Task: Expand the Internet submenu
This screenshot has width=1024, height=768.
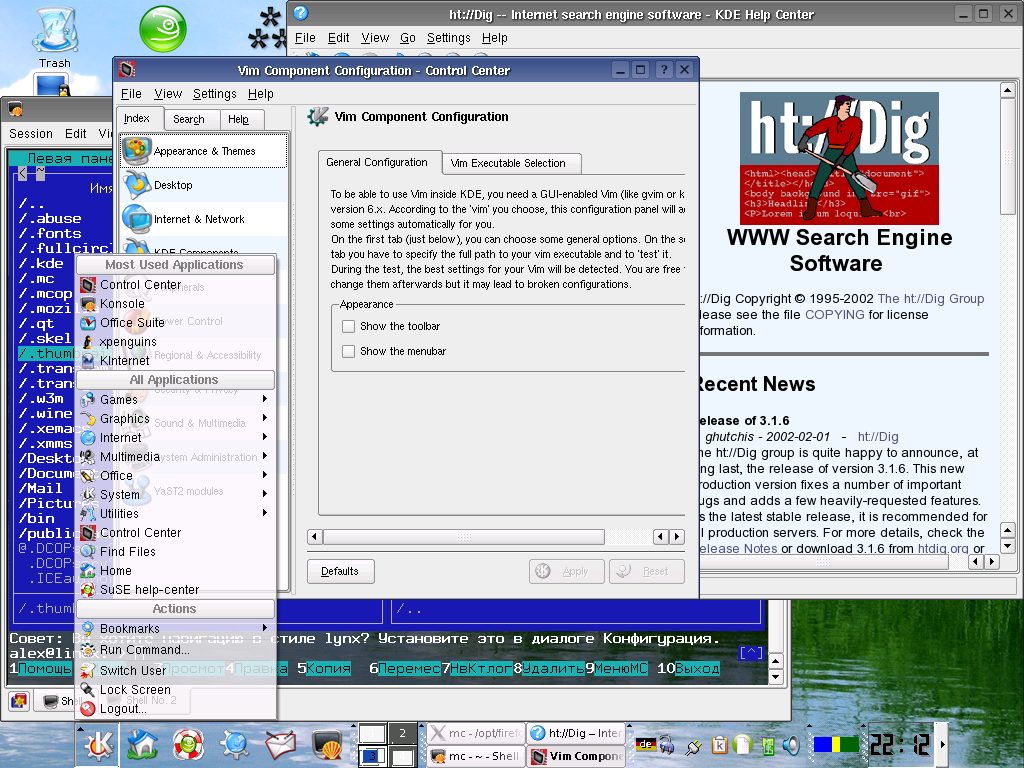Action: (176, 437)
